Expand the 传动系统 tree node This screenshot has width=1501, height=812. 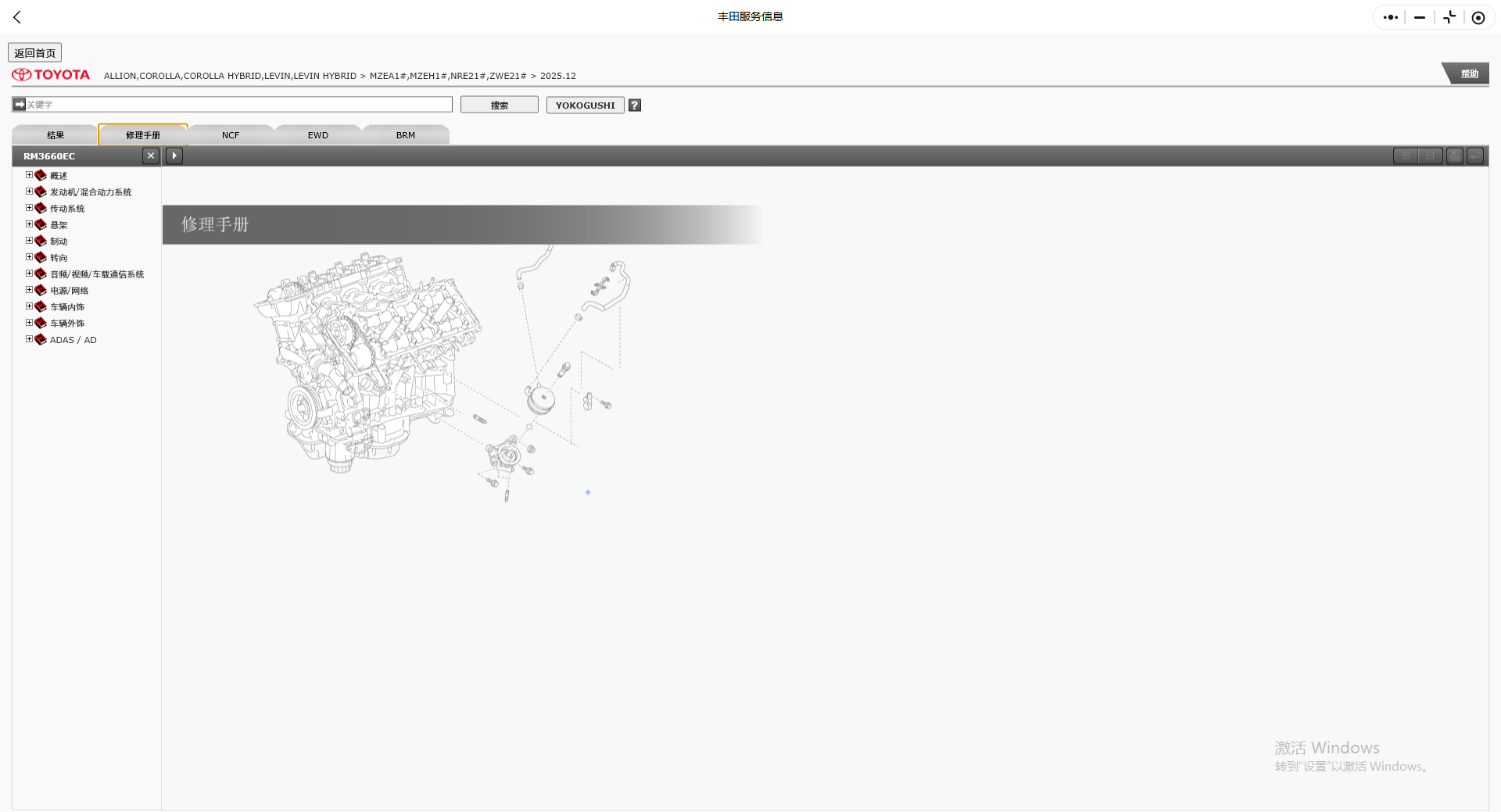[x=29, y=208]
